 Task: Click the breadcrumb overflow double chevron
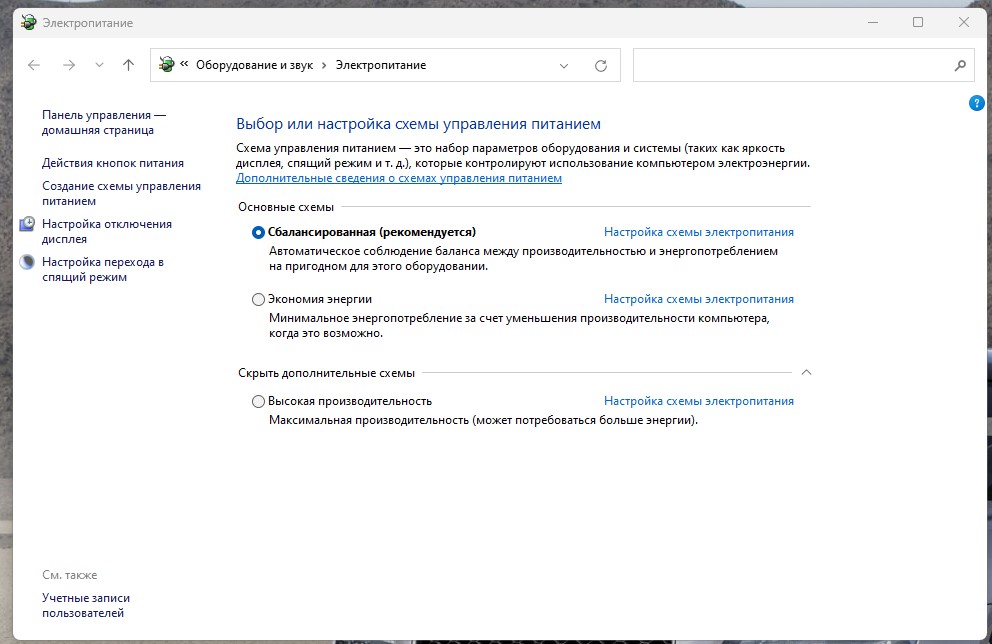[x=184, y=64]
